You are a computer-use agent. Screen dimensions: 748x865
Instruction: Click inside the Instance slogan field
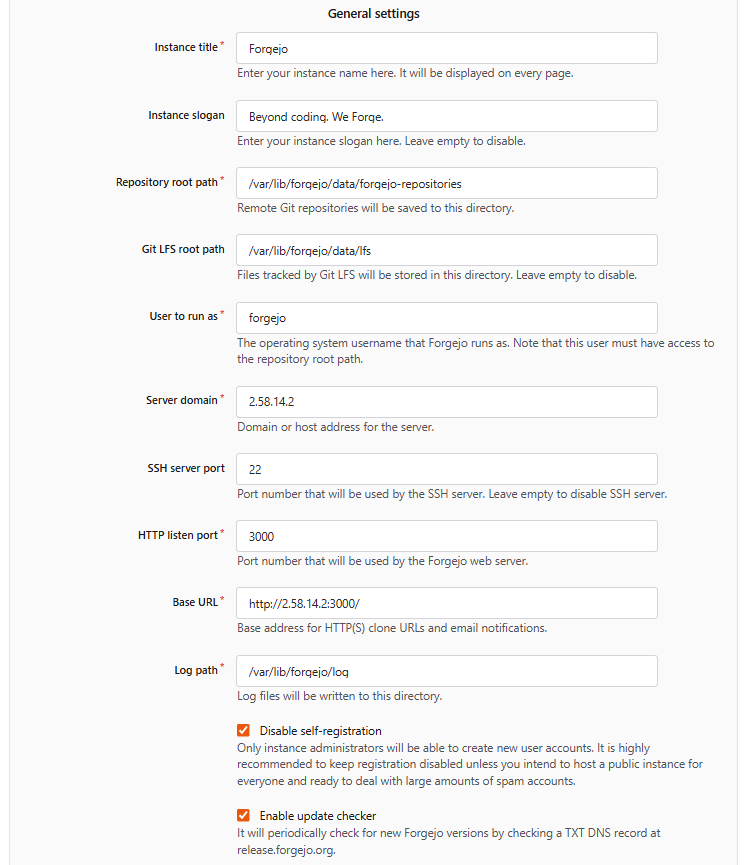(445, 115)
